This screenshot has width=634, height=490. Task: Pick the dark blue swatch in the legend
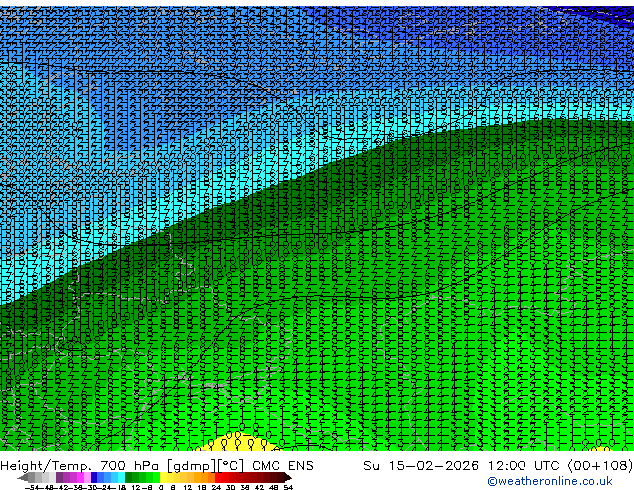click(x=94, y=477)
